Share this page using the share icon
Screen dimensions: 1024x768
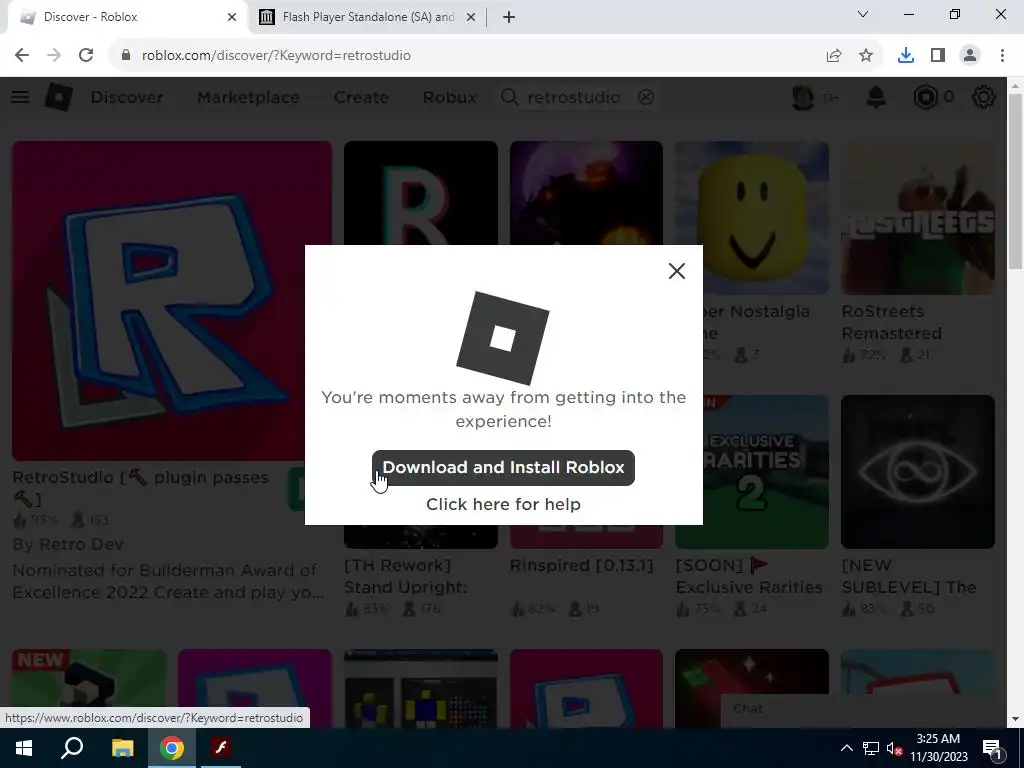pyautogui.click(x=834, y=56)
